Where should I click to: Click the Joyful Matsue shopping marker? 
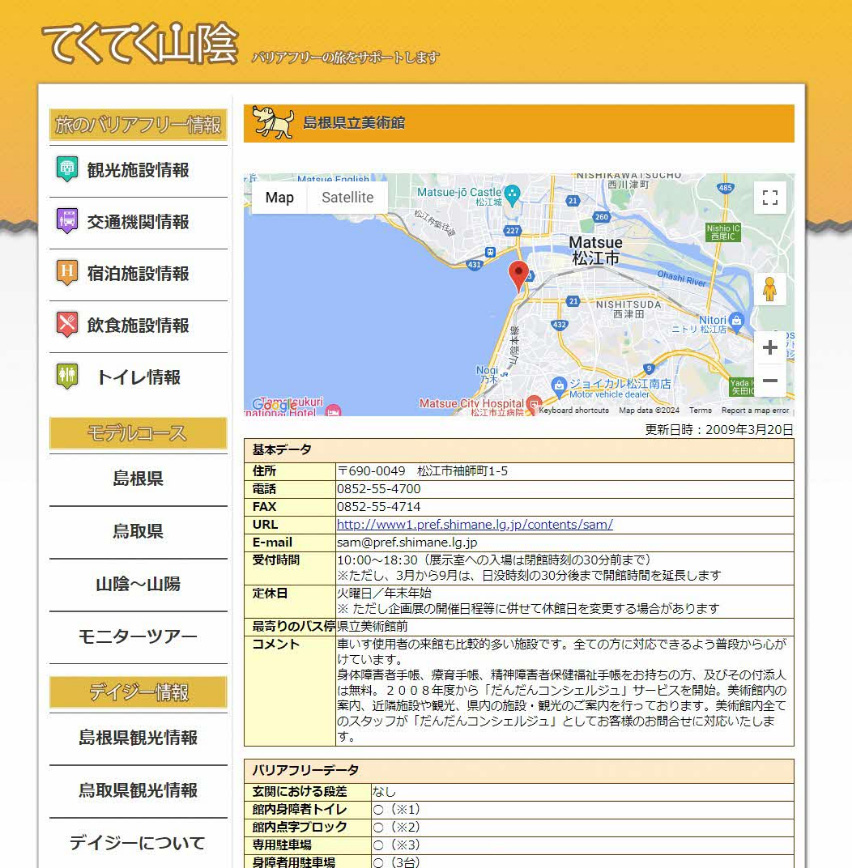(559, 384)
